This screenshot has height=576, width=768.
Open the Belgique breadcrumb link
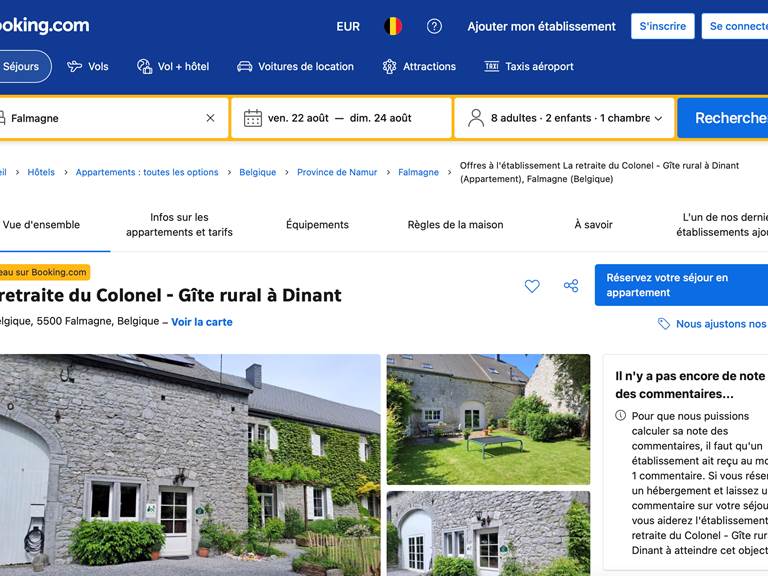tap(258, 172)
